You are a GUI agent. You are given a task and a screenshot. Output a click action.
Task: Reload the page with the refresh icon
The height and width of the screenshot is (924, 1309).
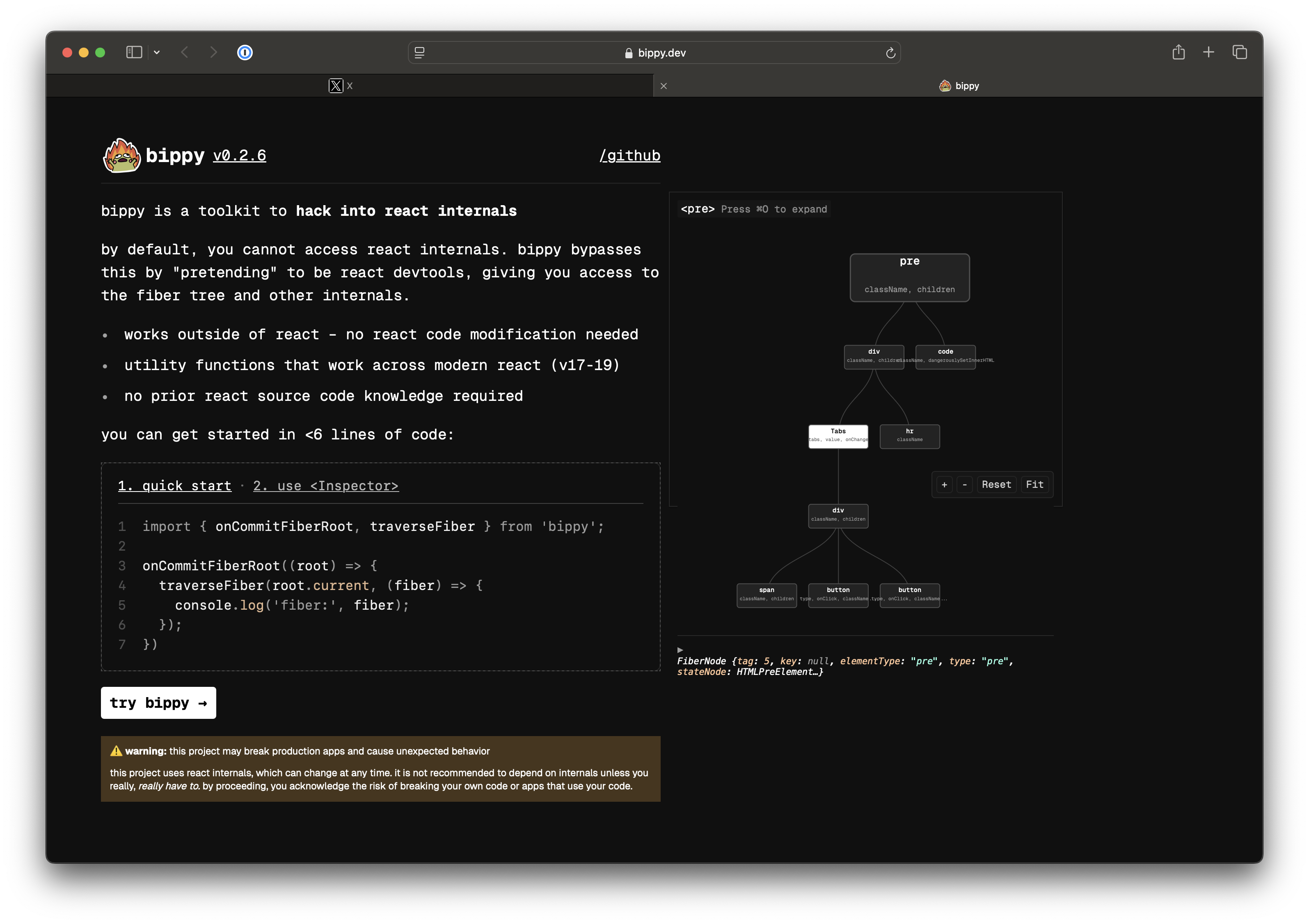[890, 53]
